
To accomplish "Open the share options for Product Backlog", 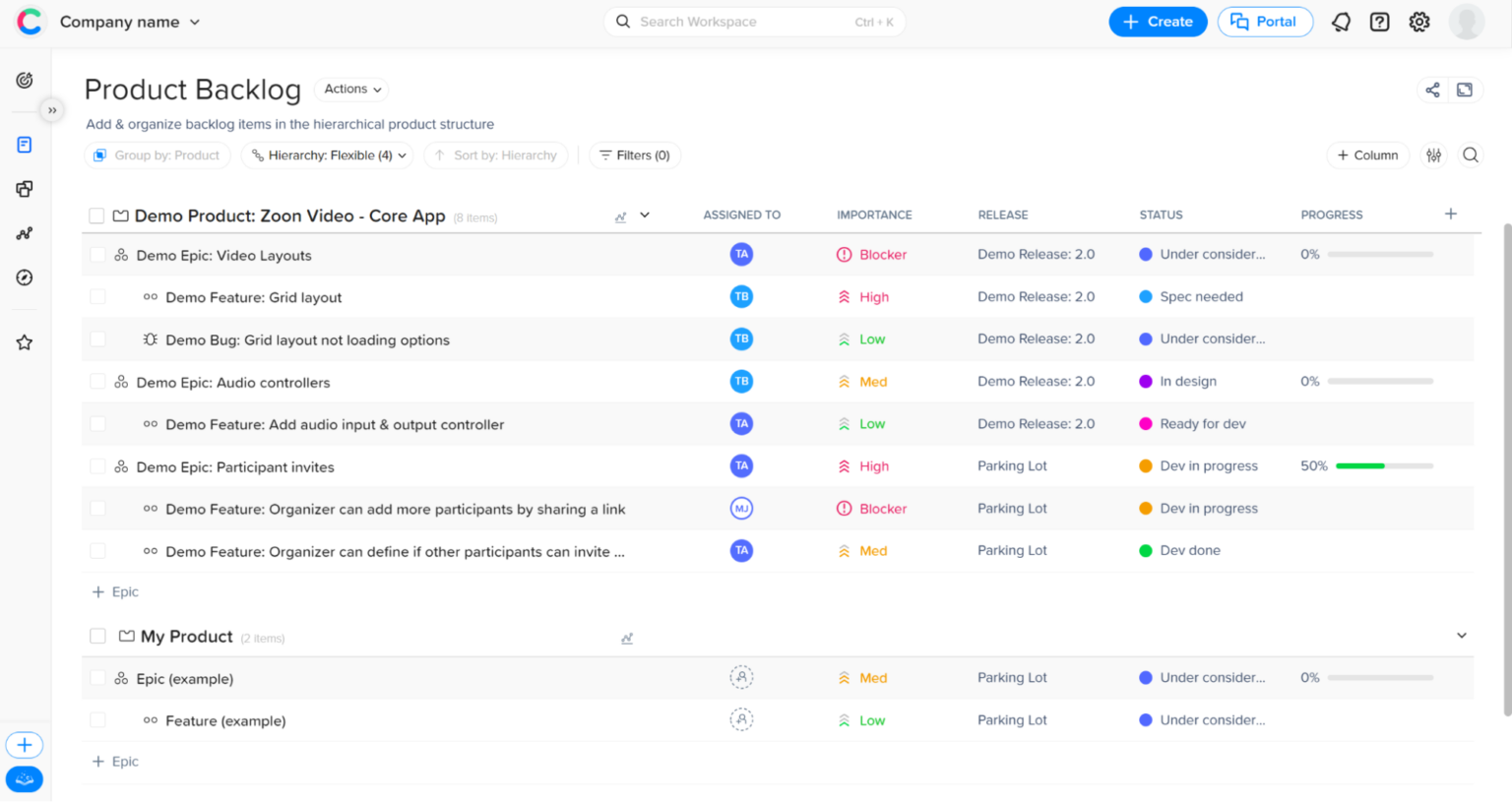I will pos(1432,89).
